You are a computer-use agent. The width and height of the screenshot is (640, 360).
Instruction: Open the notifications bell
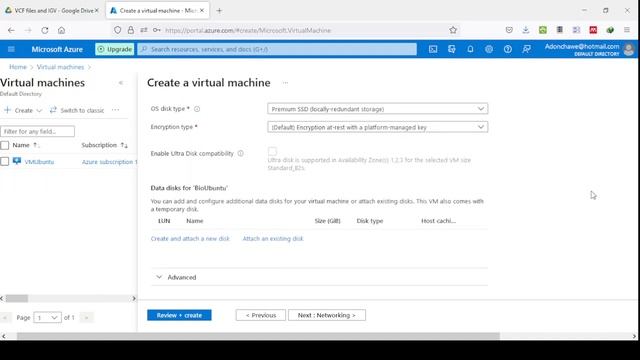[x=470, y=49]
